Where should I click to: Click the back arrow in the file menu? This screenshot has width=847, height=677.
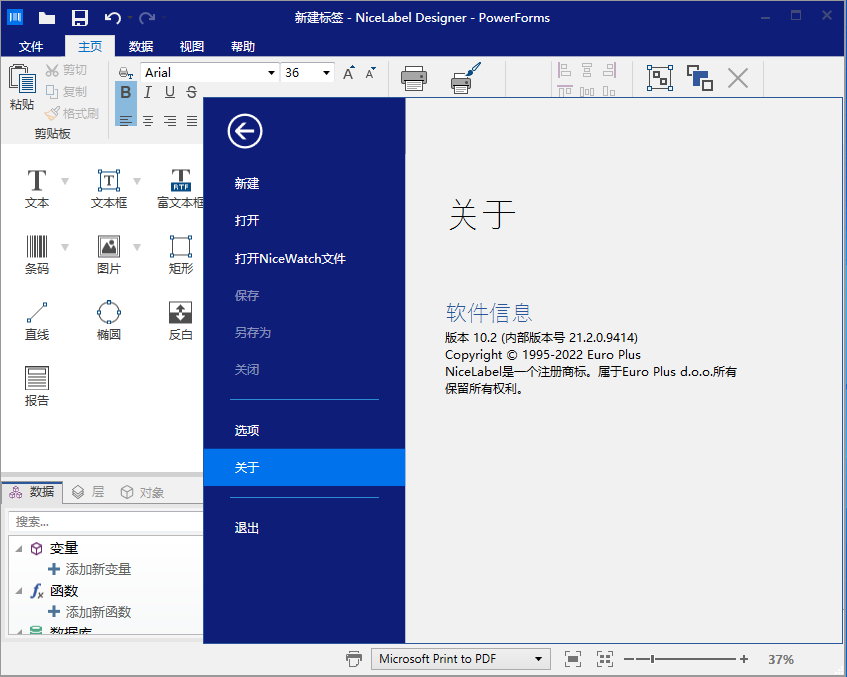tap(245, 131)
